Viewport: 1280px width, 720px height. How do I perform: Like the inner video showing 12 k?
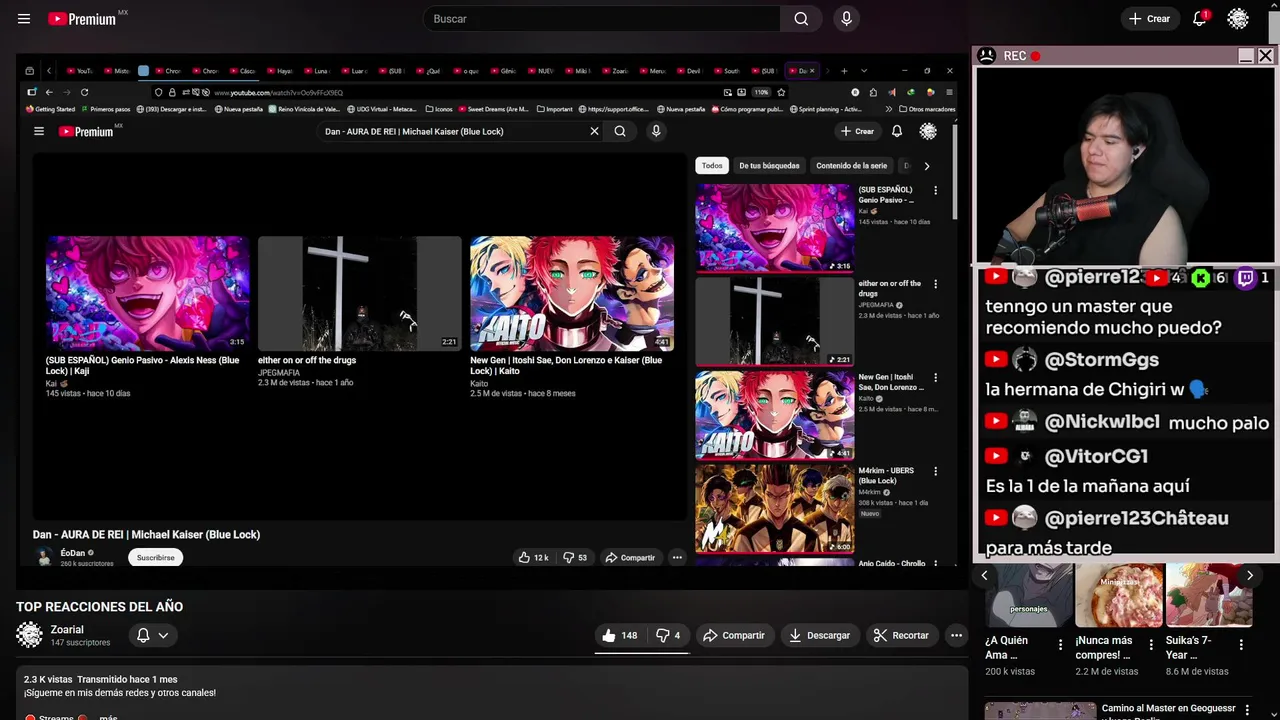coord(533,557)
